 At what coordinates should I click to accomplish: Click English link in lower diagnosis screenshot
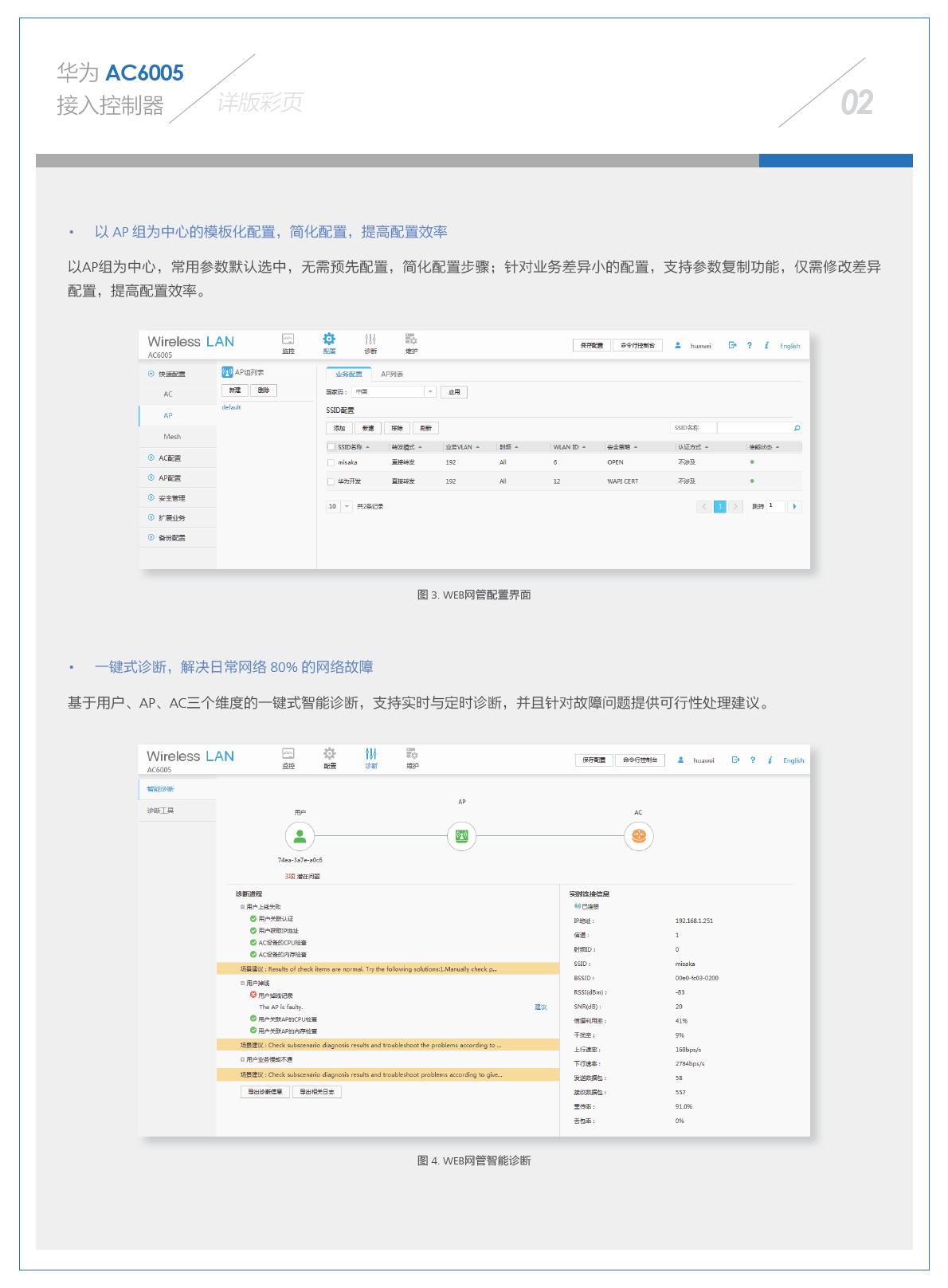click(793, 760)
